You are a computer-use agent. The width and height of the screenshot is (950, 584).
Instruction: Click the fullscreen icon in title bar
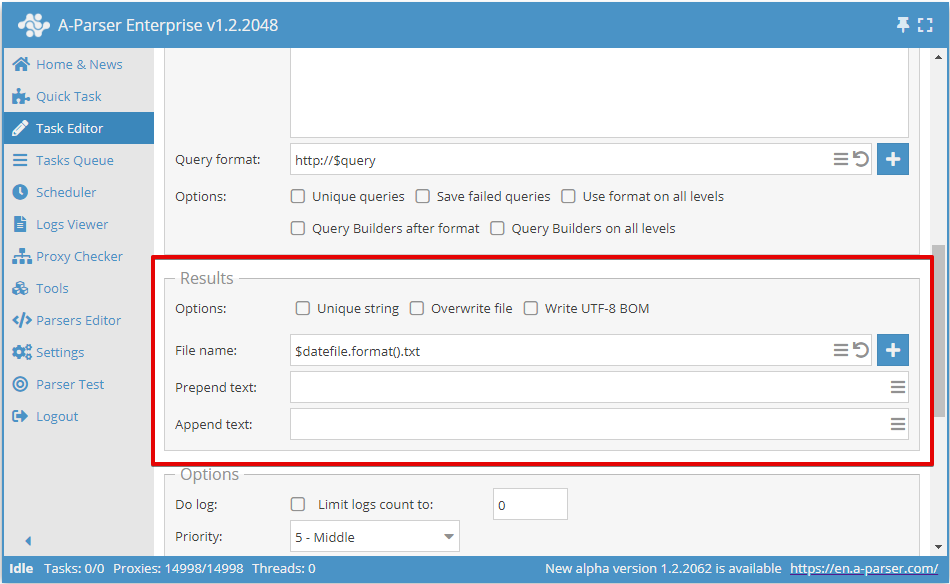pos(925,25)
